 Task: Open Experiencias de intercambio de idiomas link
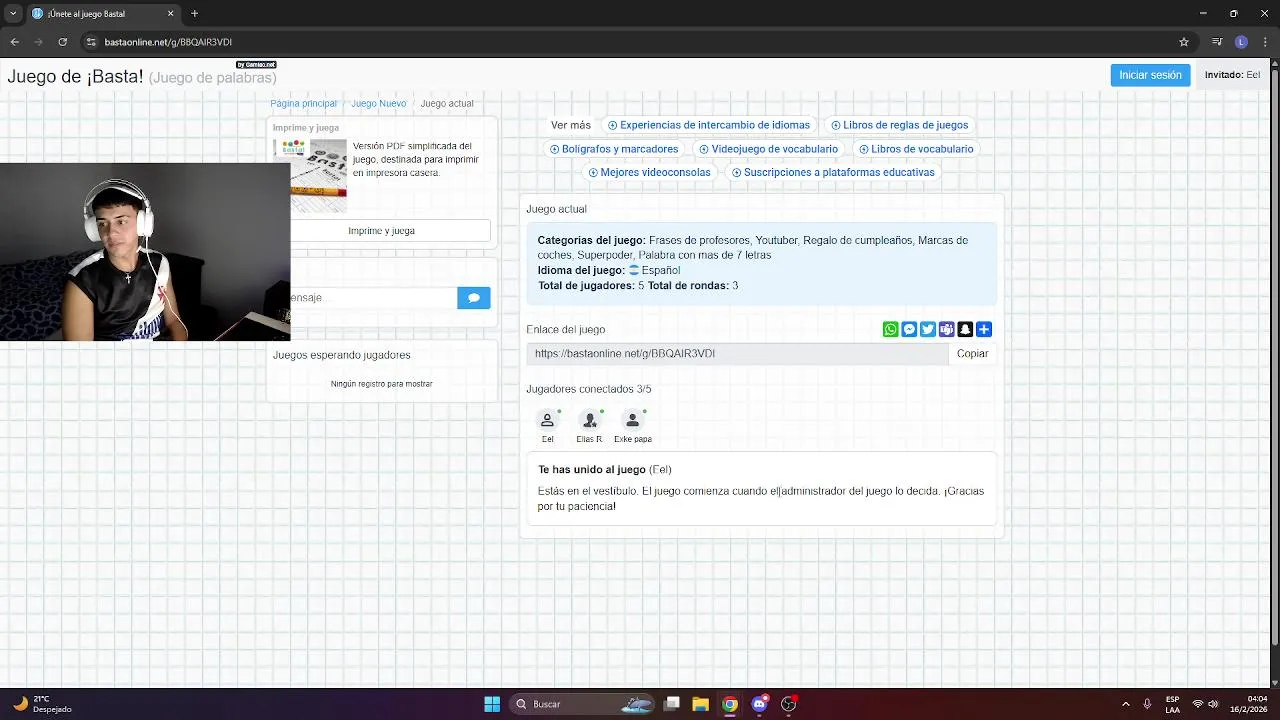point(709,125)
